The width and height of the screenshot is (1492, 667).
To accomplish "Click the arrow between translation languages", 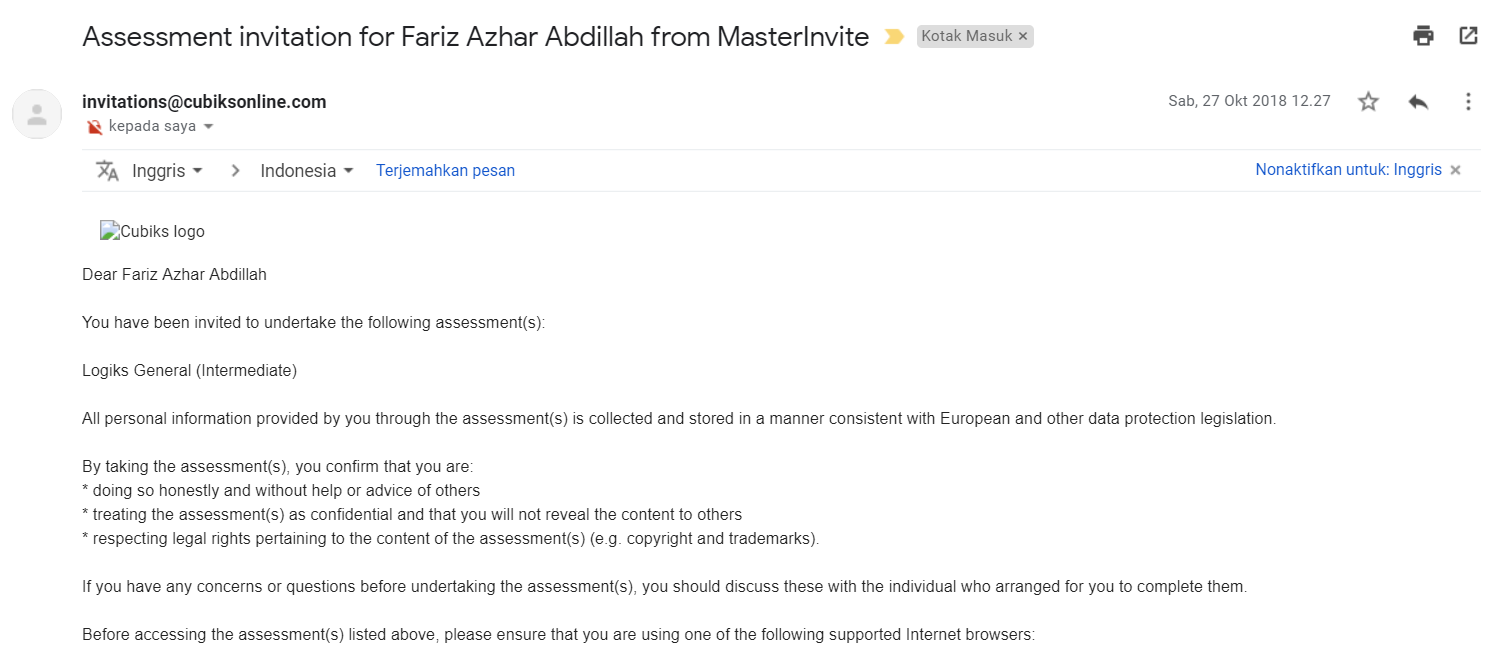I will pyautogui.click(x=236, y=171).
